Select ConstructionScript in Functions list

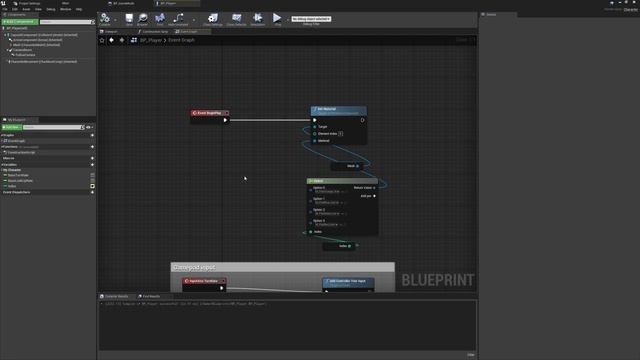pos(21,152)
